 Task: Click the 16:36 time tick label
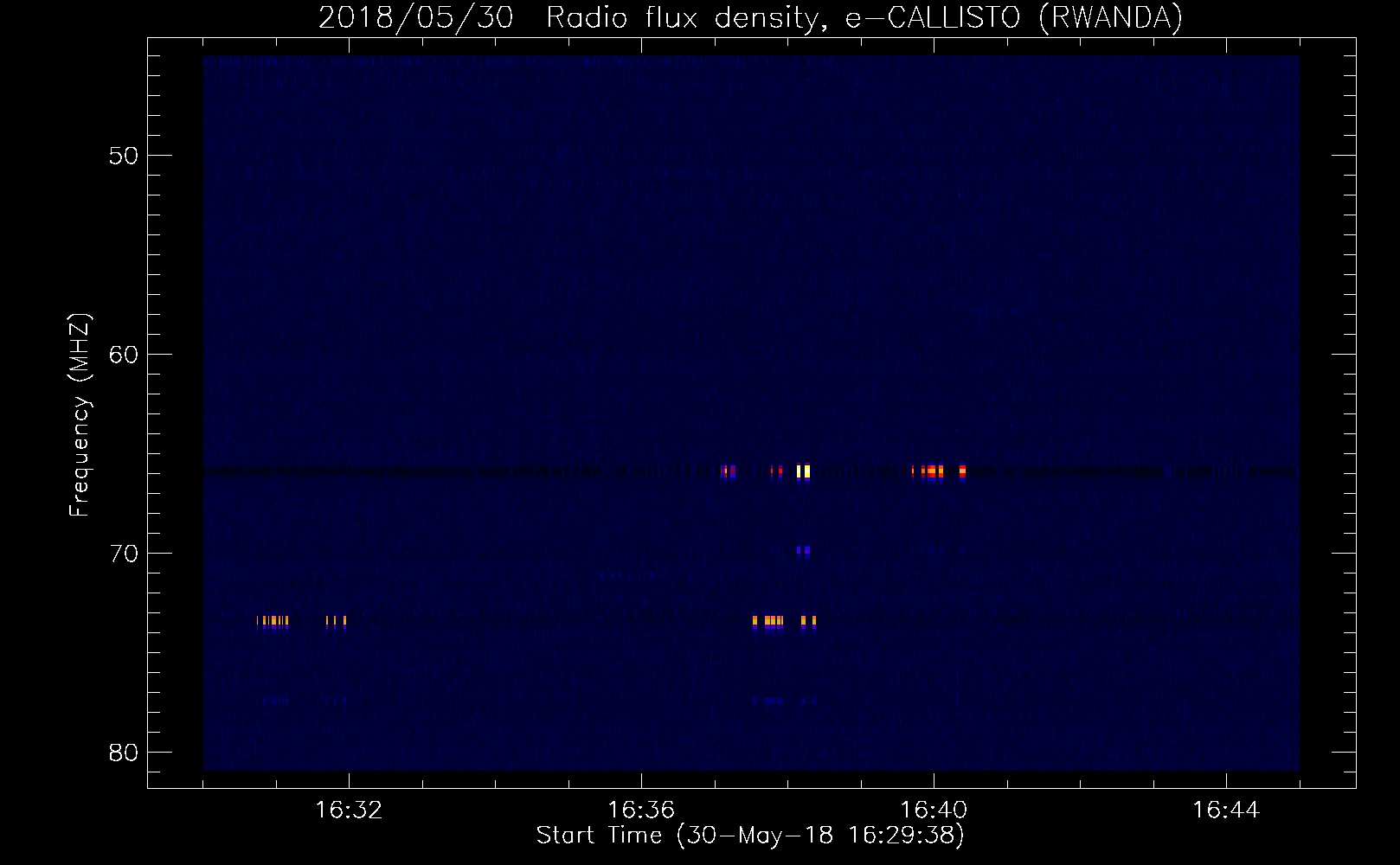coord(641,811)
